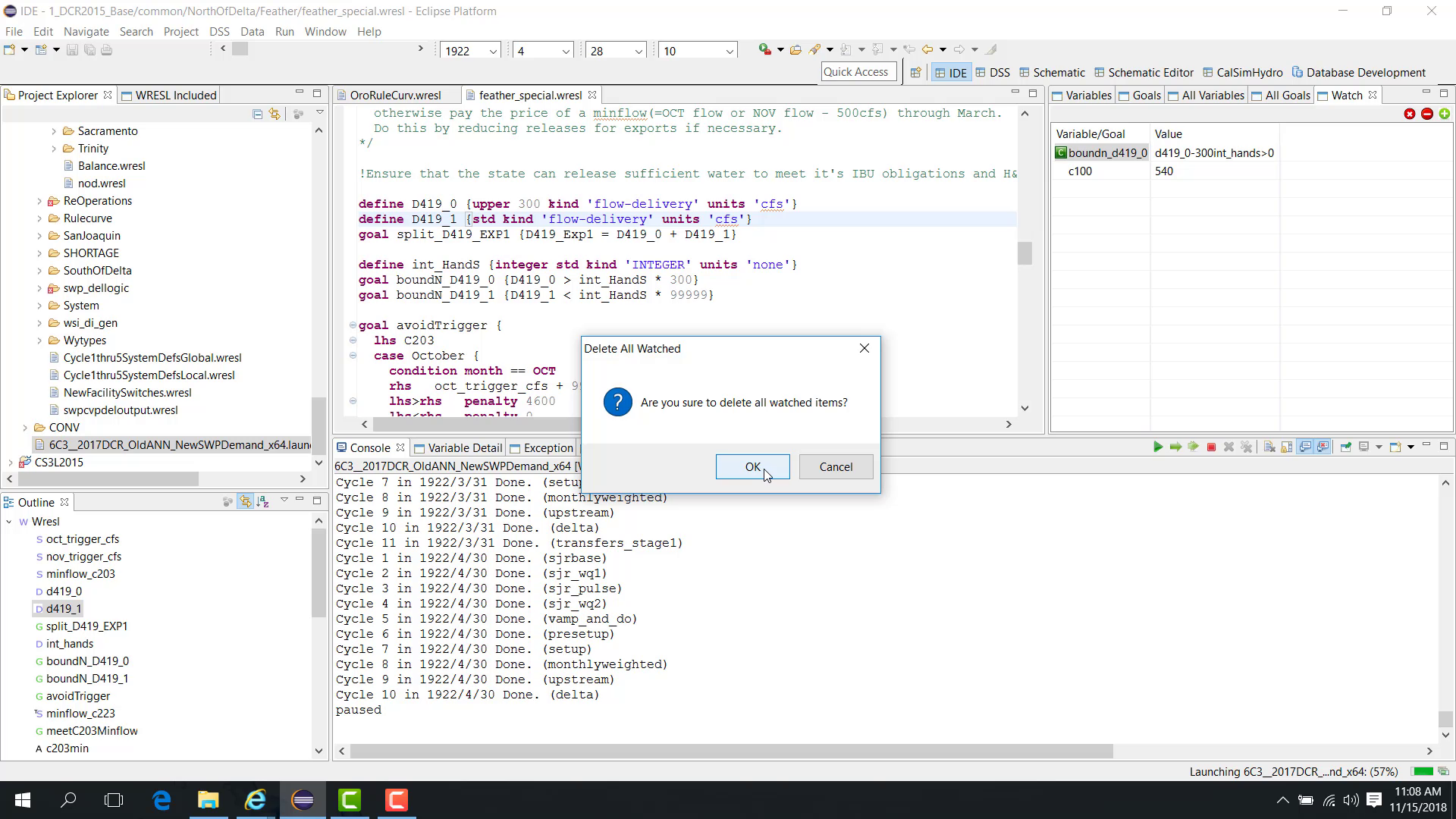This screenshot has height=819, width=1456.
Task: Click the editor vertical scrollbar thumb
Action: [1025, 253]
